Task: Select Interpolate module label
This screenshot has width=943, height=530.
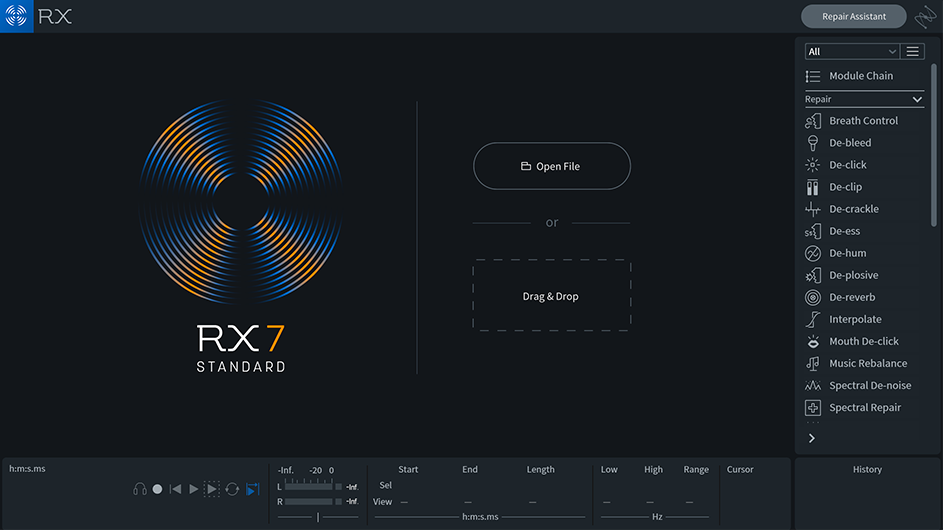Action: 855,319
